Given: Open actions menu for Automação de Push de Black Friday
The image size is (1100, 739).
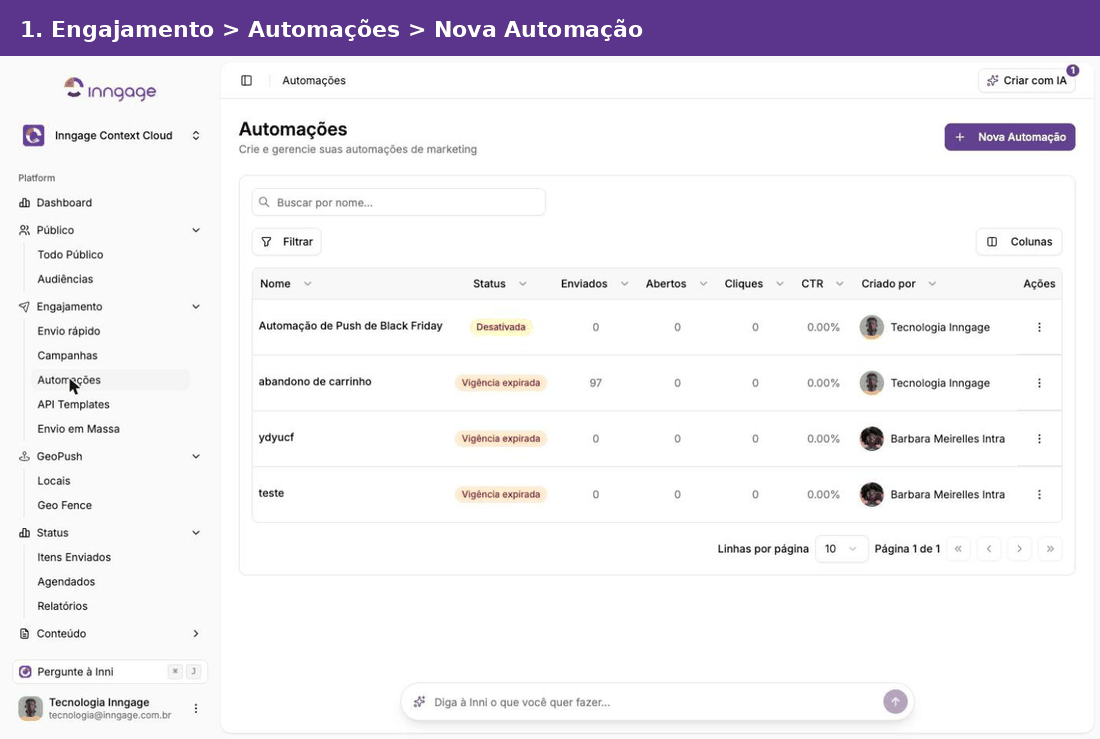Looking at the screenshot, I should (1039, 327).
